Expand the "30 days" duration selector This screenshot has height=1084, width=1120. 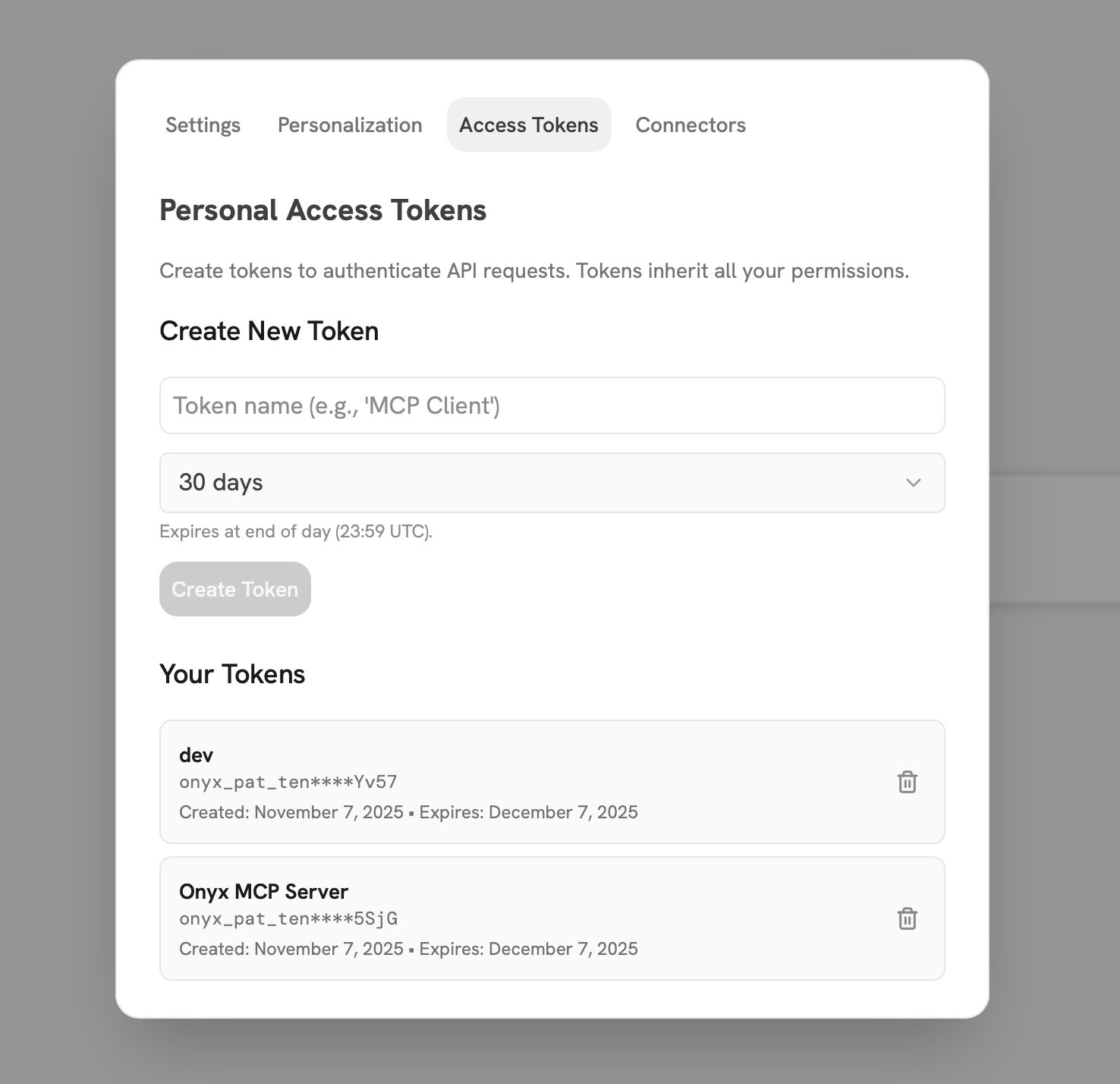click(552, 483)
